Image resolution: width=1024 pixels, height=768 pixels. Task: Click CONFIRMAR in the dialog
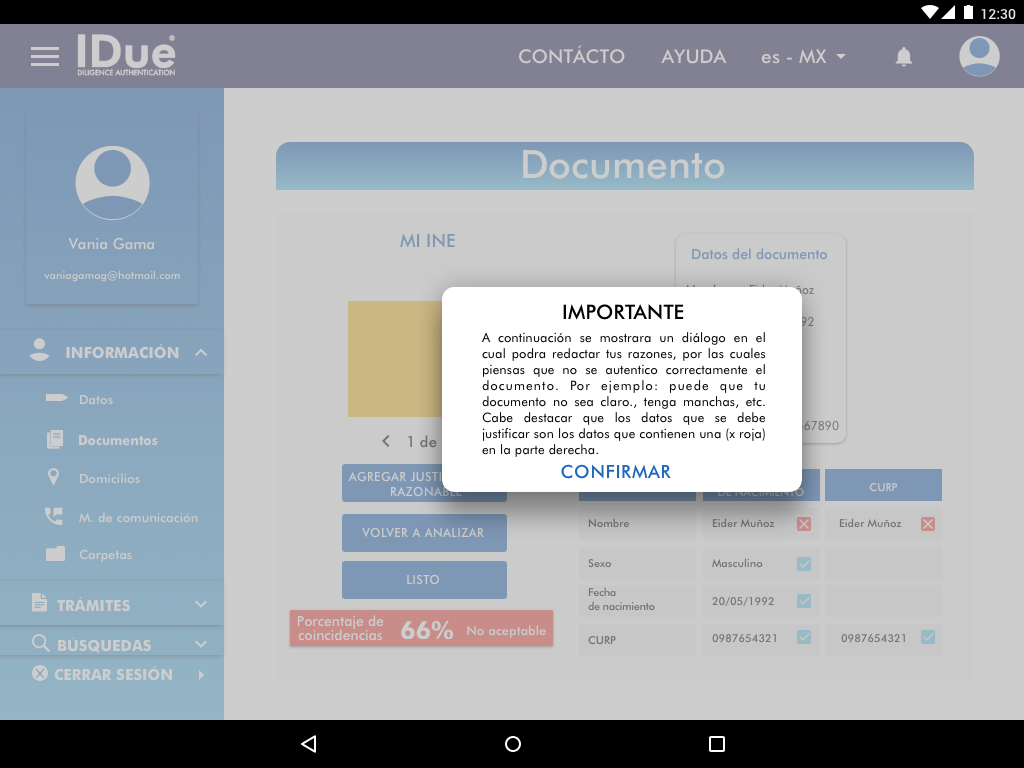coord(616,472)
